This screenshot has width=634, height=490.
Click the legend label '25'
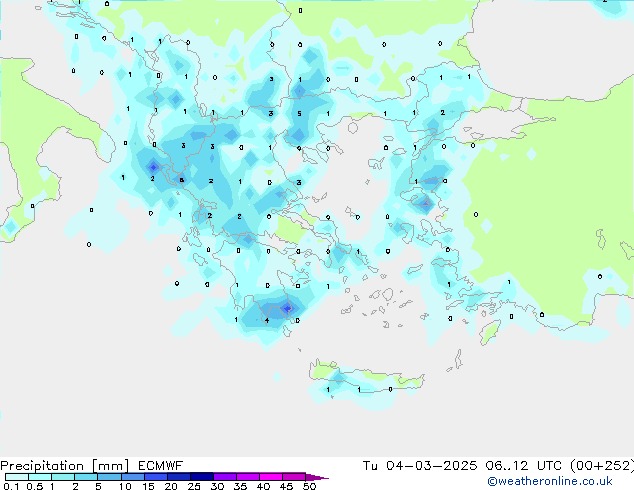pos(194,486)
